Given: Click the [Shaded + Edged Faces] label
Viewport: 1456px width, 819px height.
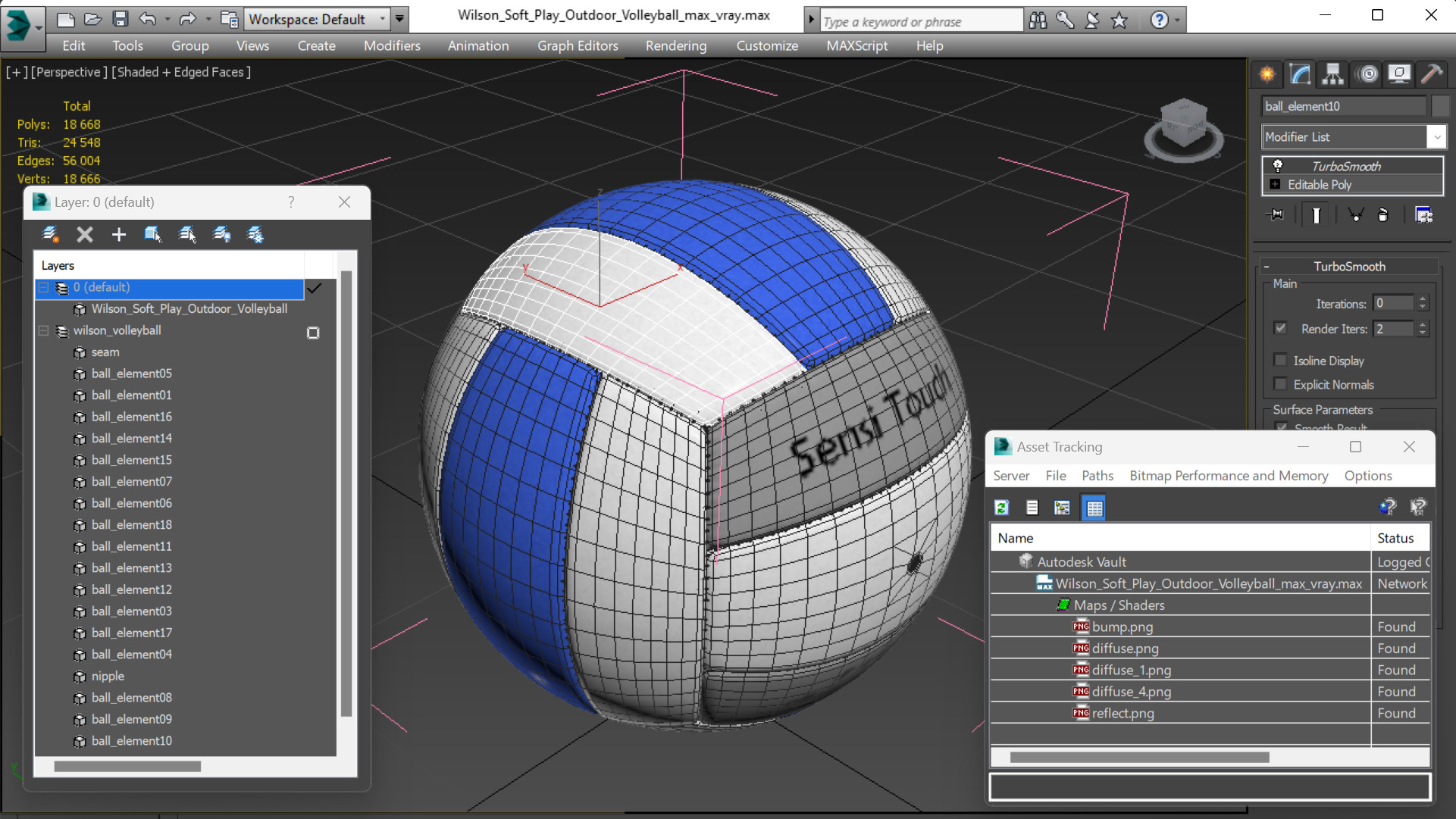Looking at the screenshot, I should 181,72.
